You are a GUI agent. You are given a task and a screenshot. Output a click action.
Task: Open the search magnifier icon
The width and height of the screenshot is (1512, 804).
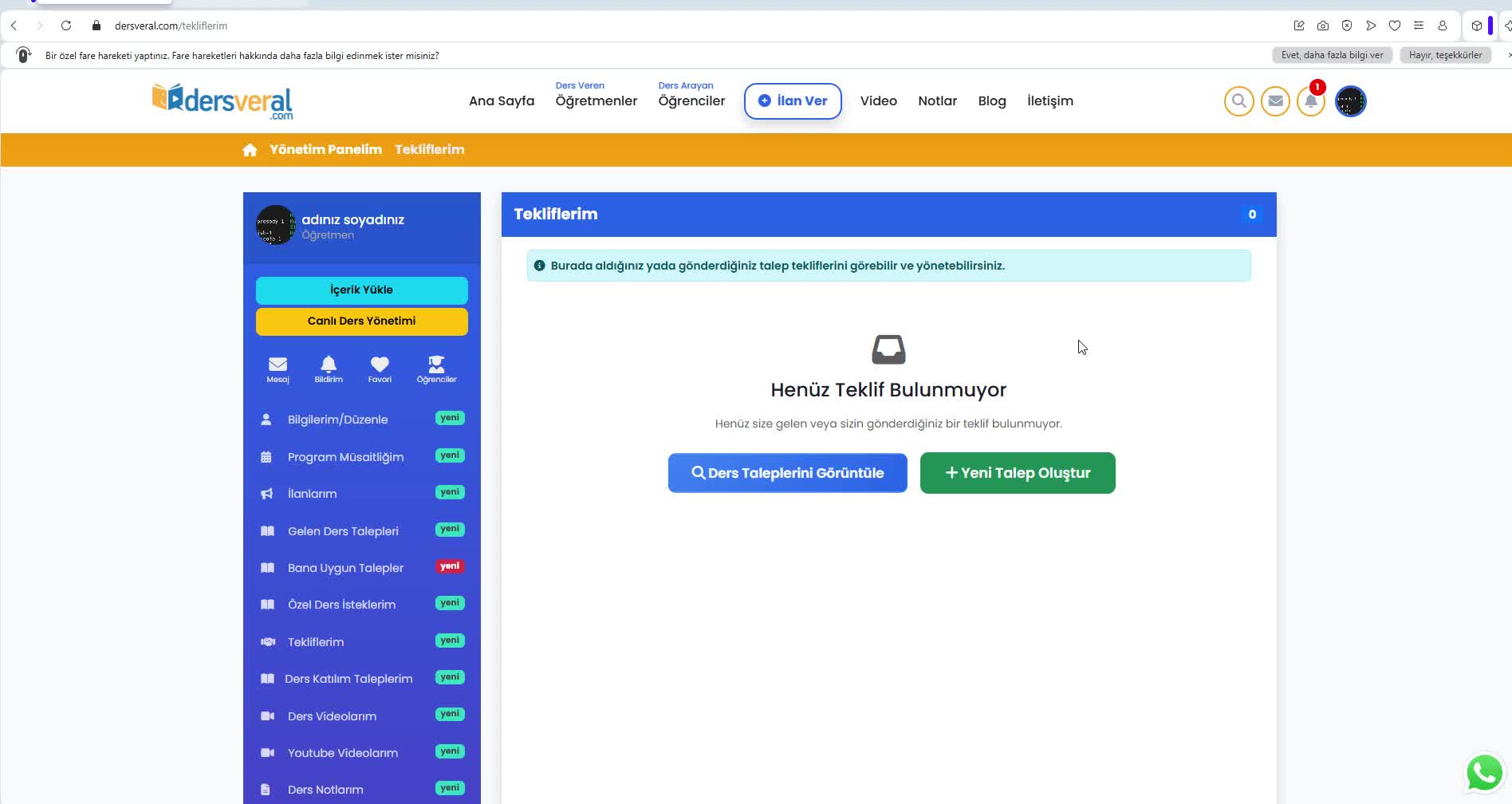tap(1238, 100)
